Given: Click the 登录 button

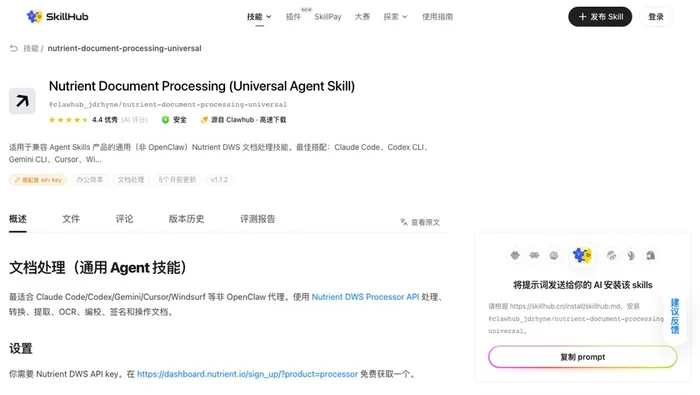Looking at the screenshot, I should (656, 17).
